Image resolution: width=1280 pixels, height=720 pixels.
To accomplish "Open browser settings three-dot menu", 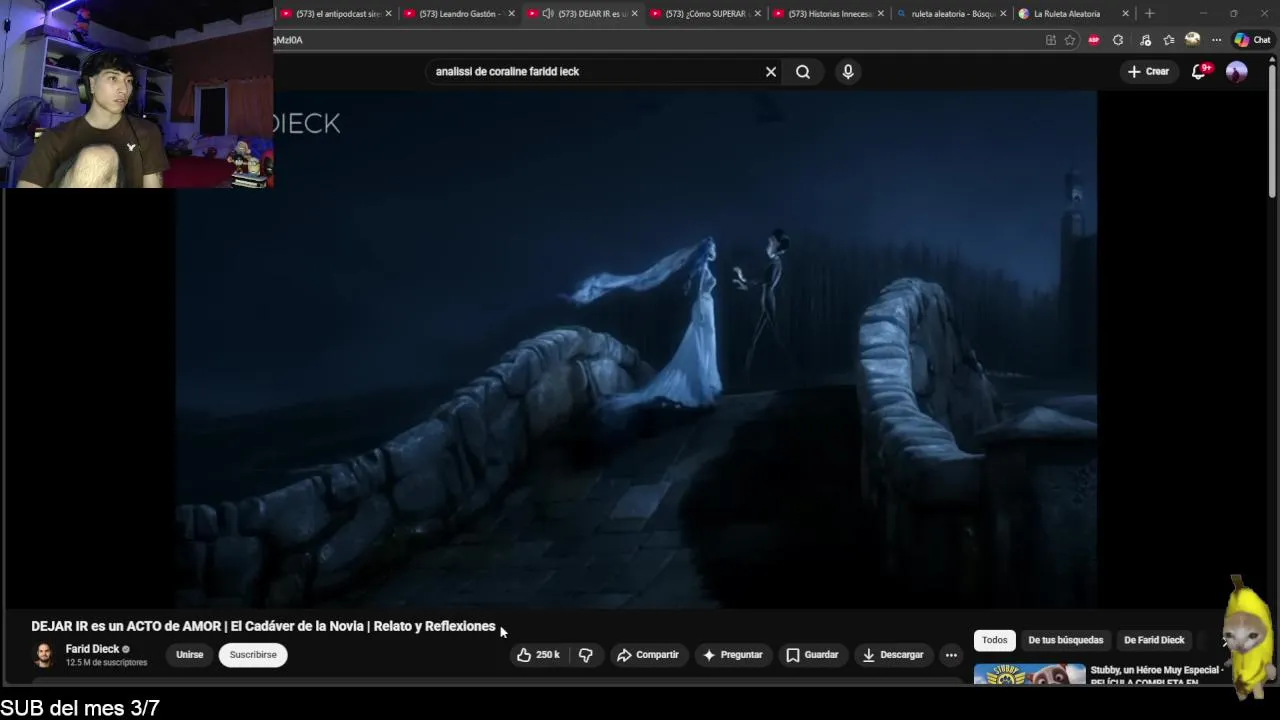I will 1216,40.
